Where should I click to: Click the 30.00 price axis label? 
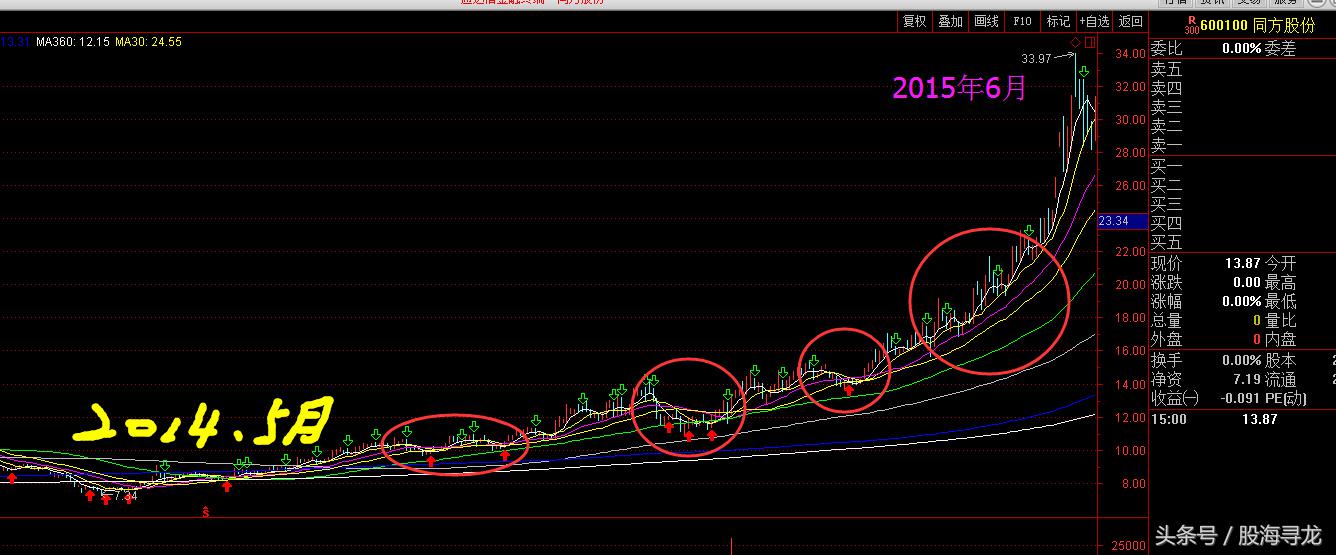pyautogui.click(x=1130, y=120)
